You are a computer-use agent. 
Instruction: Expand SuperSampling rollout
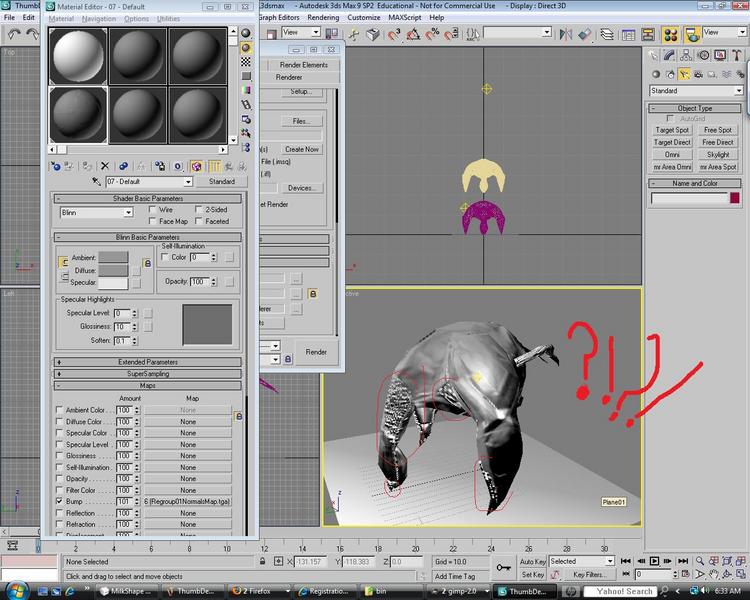[148, 374]
